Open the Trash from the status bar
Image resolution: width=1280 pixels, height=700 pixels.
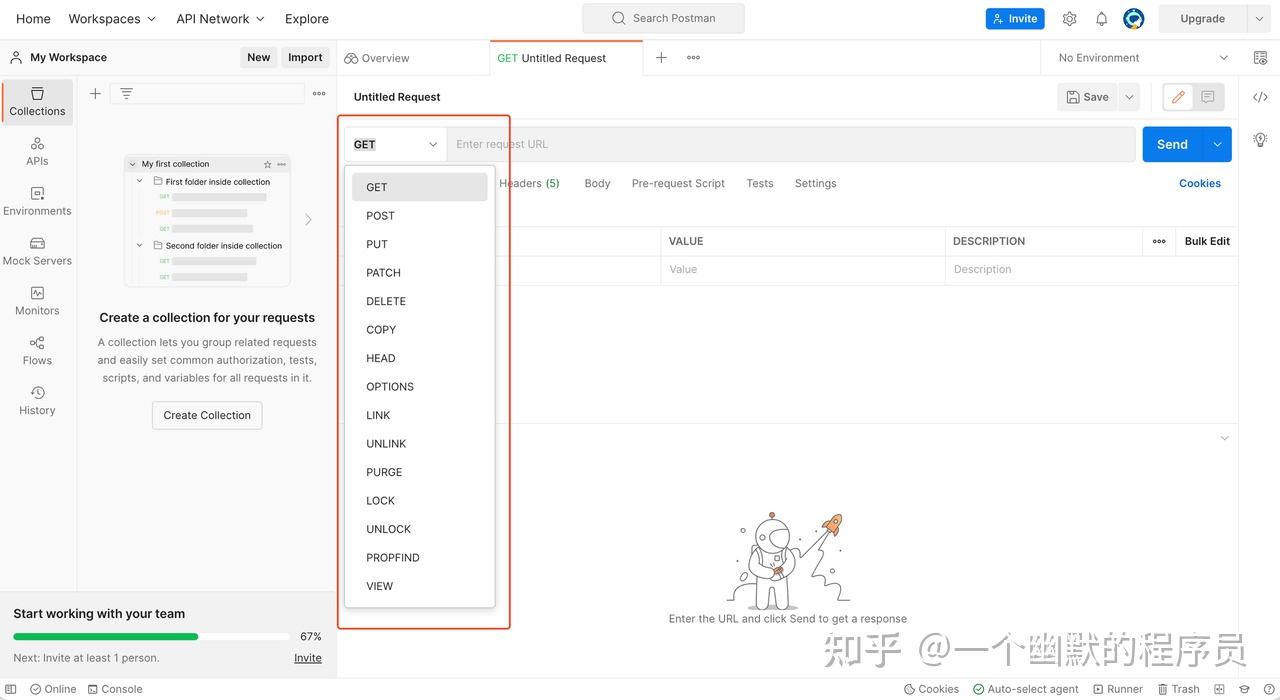1179,689
